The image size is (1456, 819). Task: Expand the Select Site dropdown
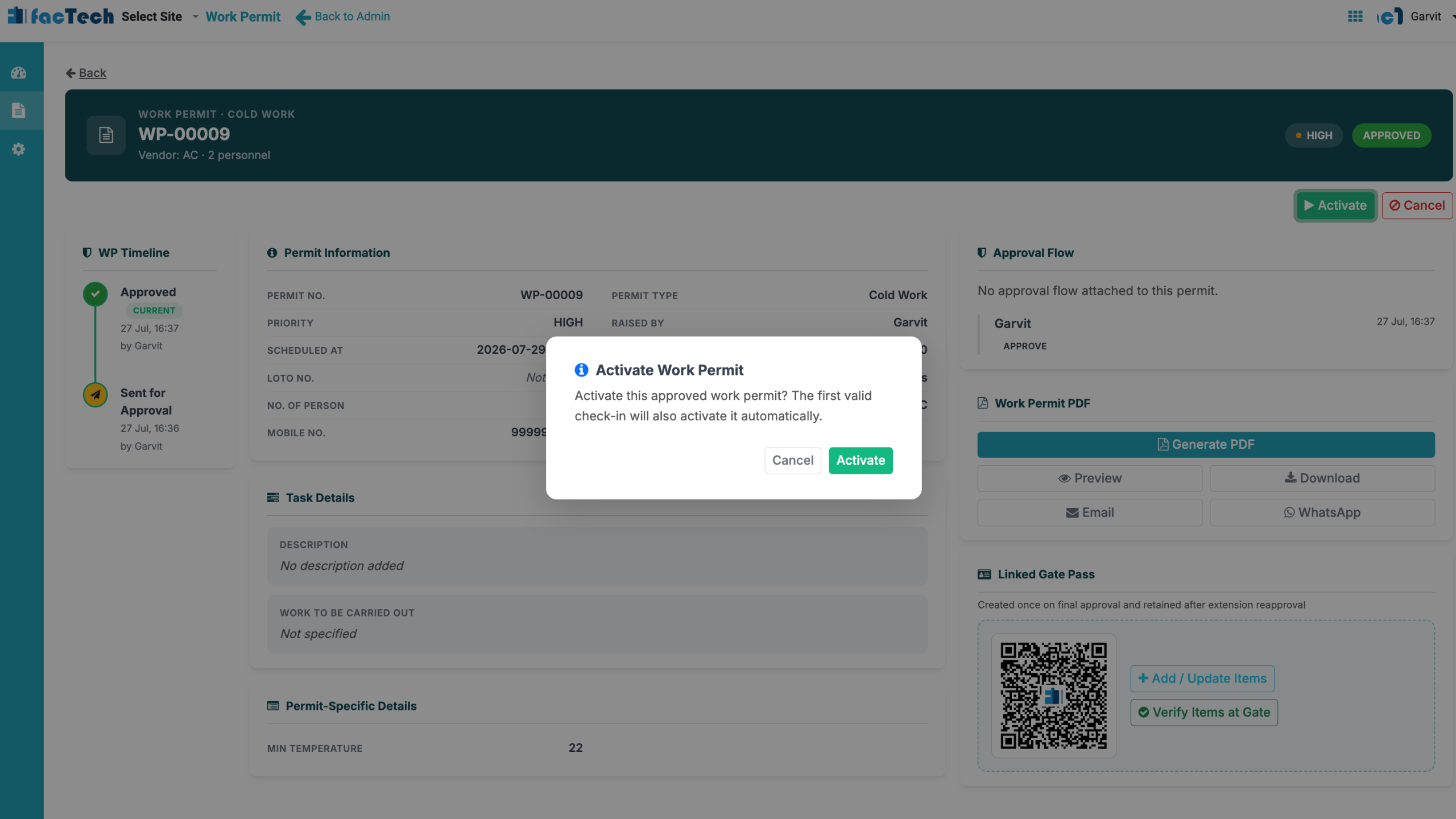point(160,16)
